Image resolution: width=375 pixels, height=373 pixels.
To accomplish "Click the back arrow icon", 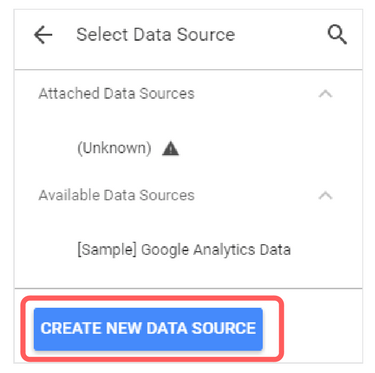I will coord(43,35).
